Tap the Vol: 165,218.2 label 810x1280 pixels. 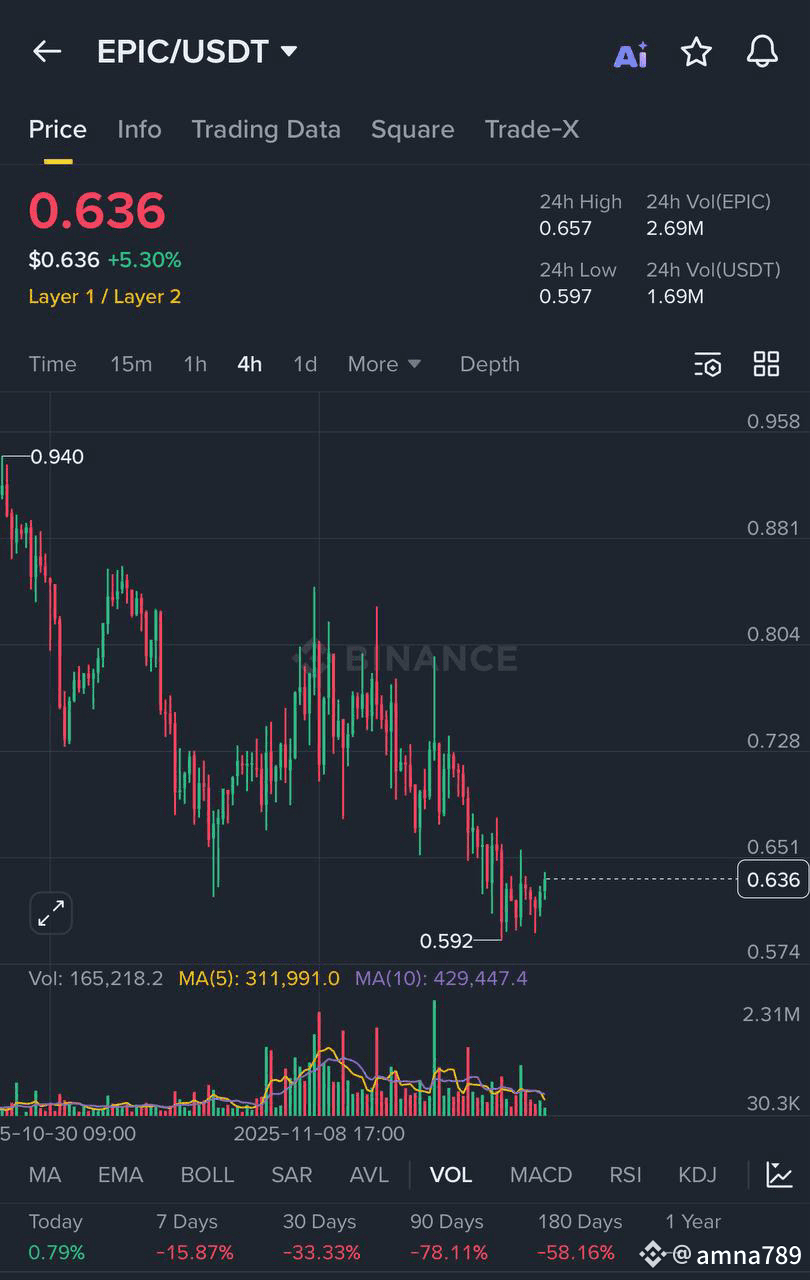(96, 978)
